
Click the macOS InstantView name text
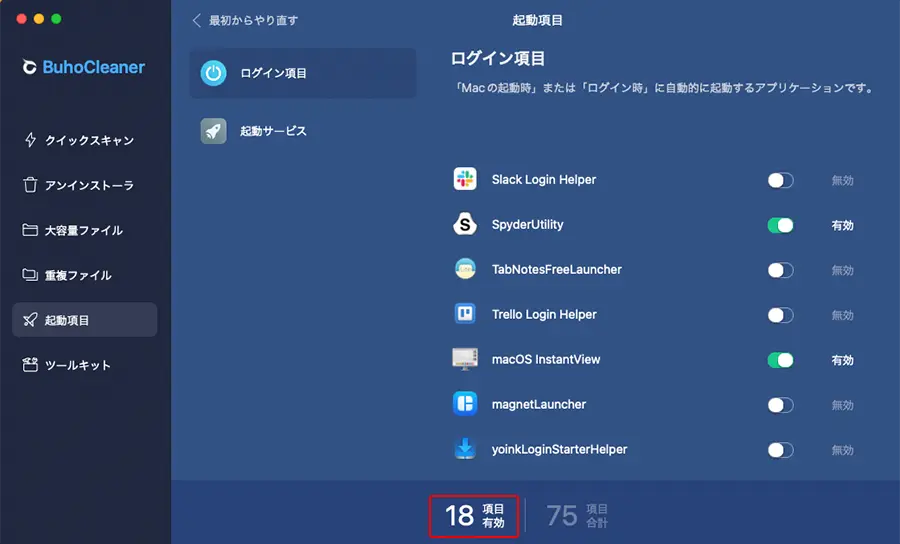tap(546, 359)
